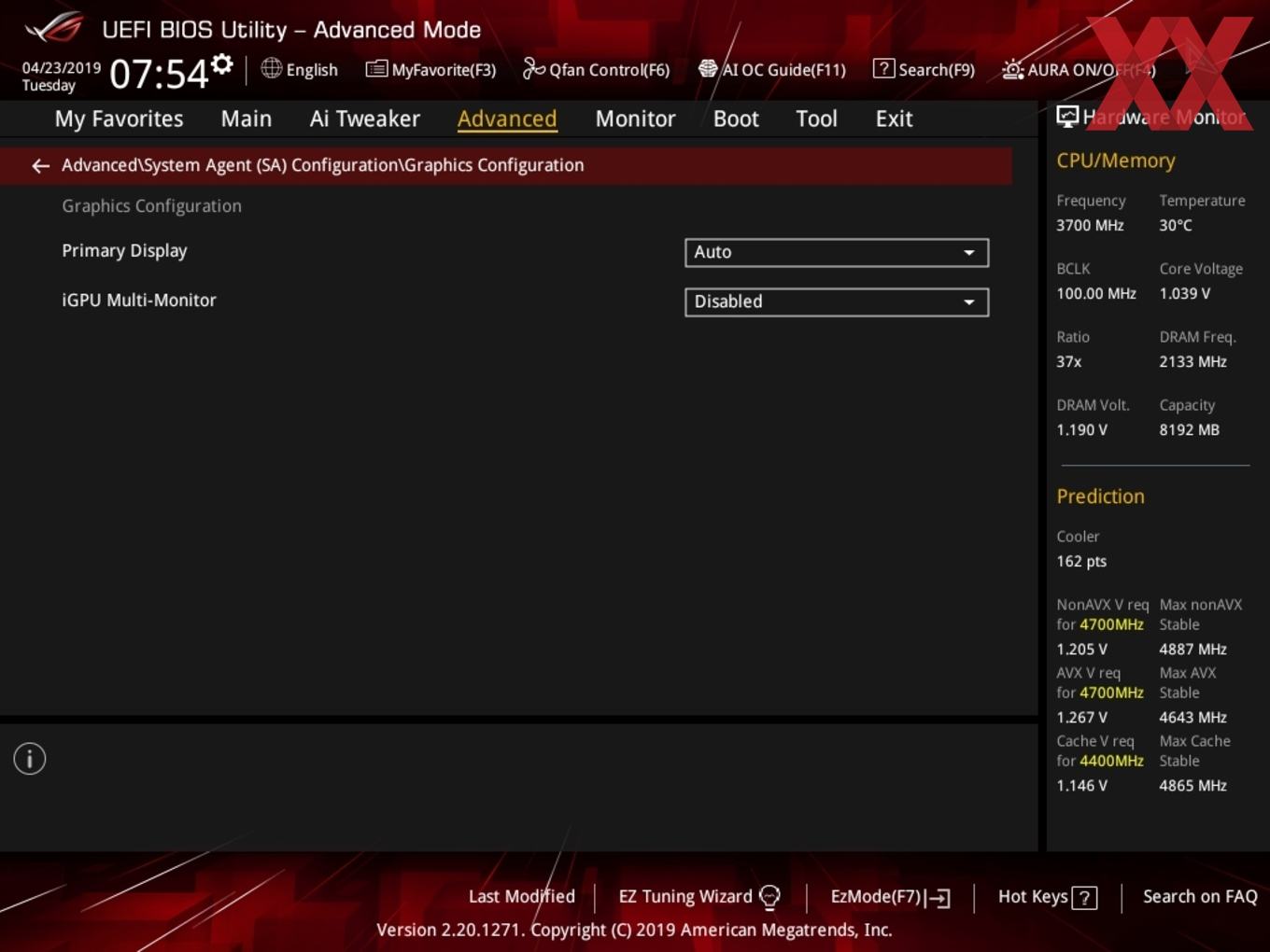Click the Qfan Control fan icon
The width and height of the screenshot is (1270, 952).
533,68
